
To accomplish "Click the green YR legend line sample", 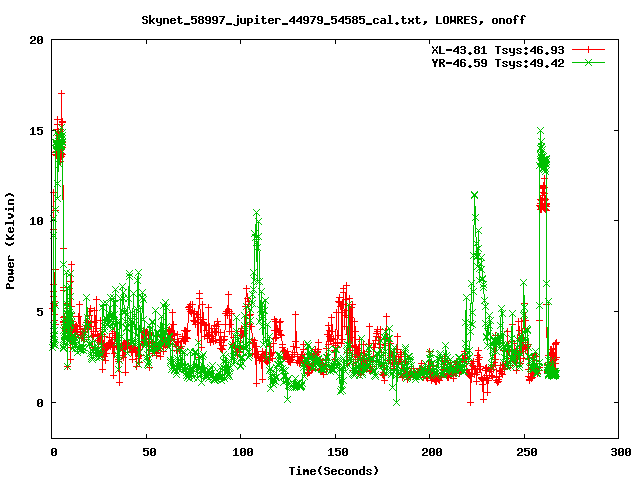I will 588,62.
